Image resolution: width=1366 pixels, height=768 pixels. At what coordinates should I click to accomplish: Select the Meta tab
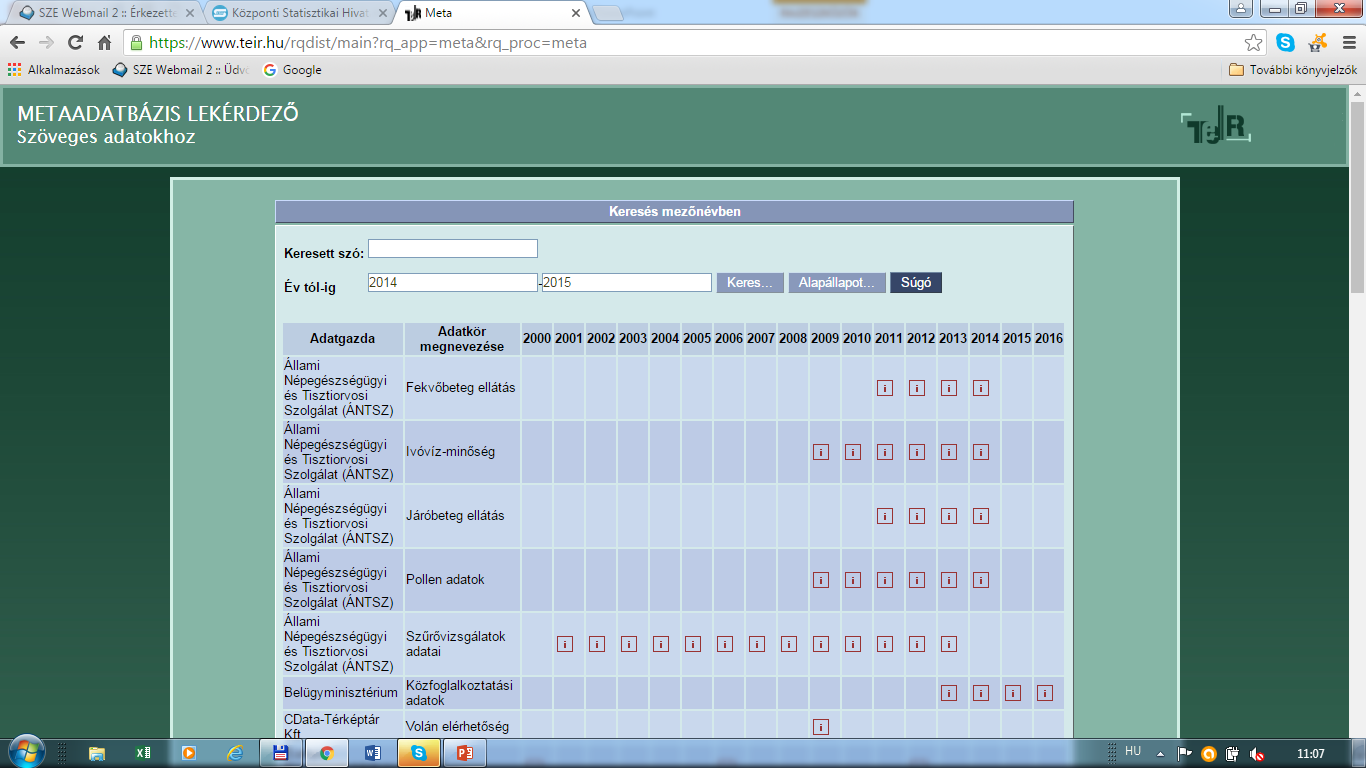click(x=490, y=13)
